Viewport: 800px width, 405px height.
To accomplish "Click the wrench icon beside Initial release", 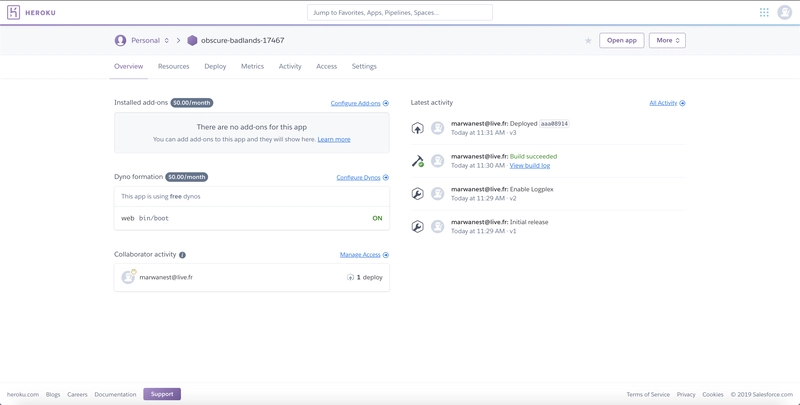I will point(417,226).
